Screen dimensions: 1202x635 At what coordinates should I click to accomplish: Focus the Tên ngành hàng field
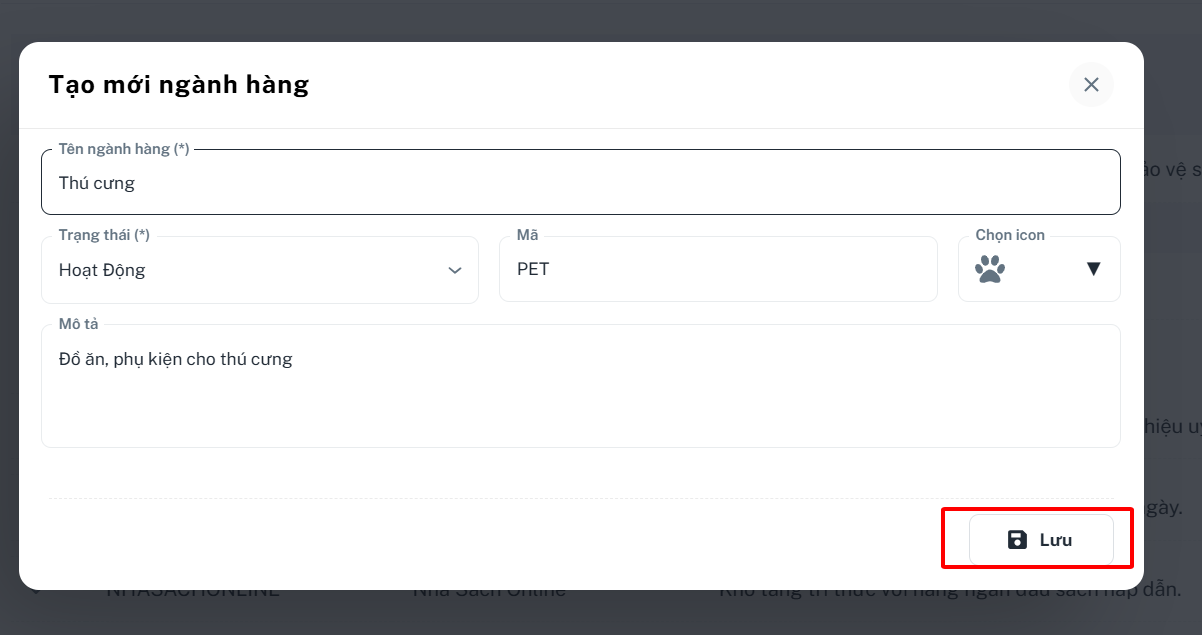(x=580, y=182)
